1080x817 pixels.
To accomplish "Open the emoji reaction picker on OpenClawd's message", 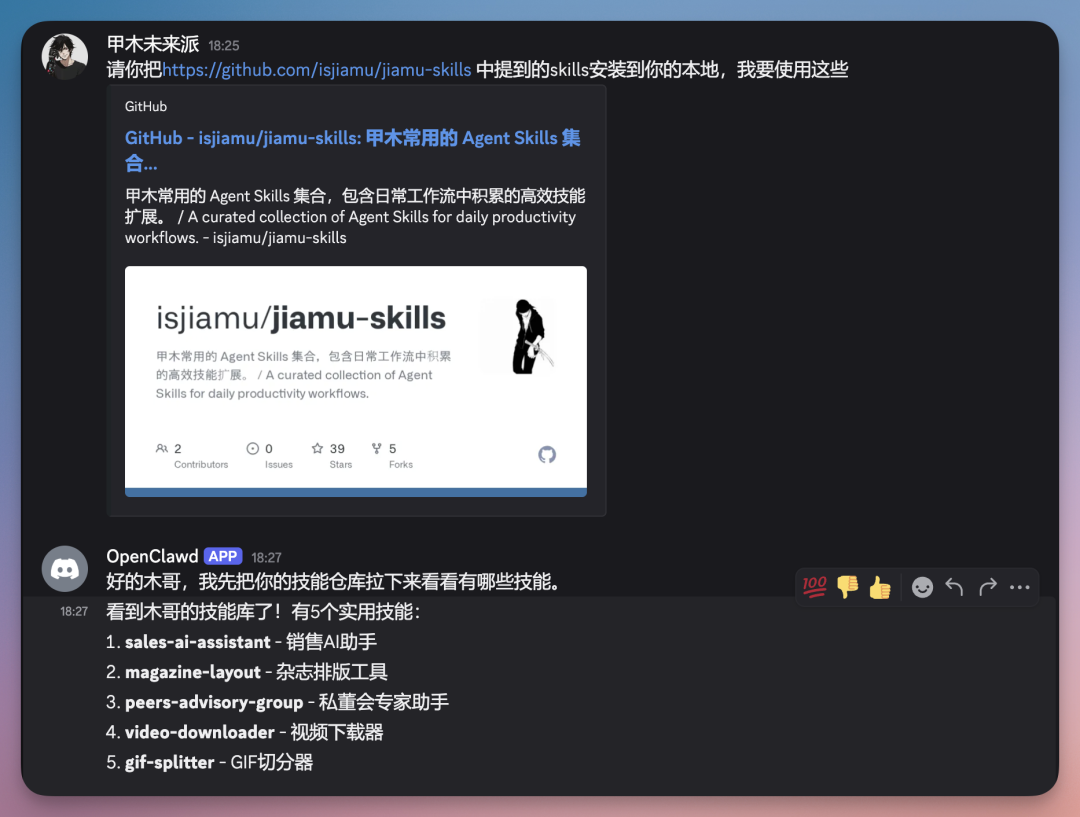I will click(x=922, y=587).
